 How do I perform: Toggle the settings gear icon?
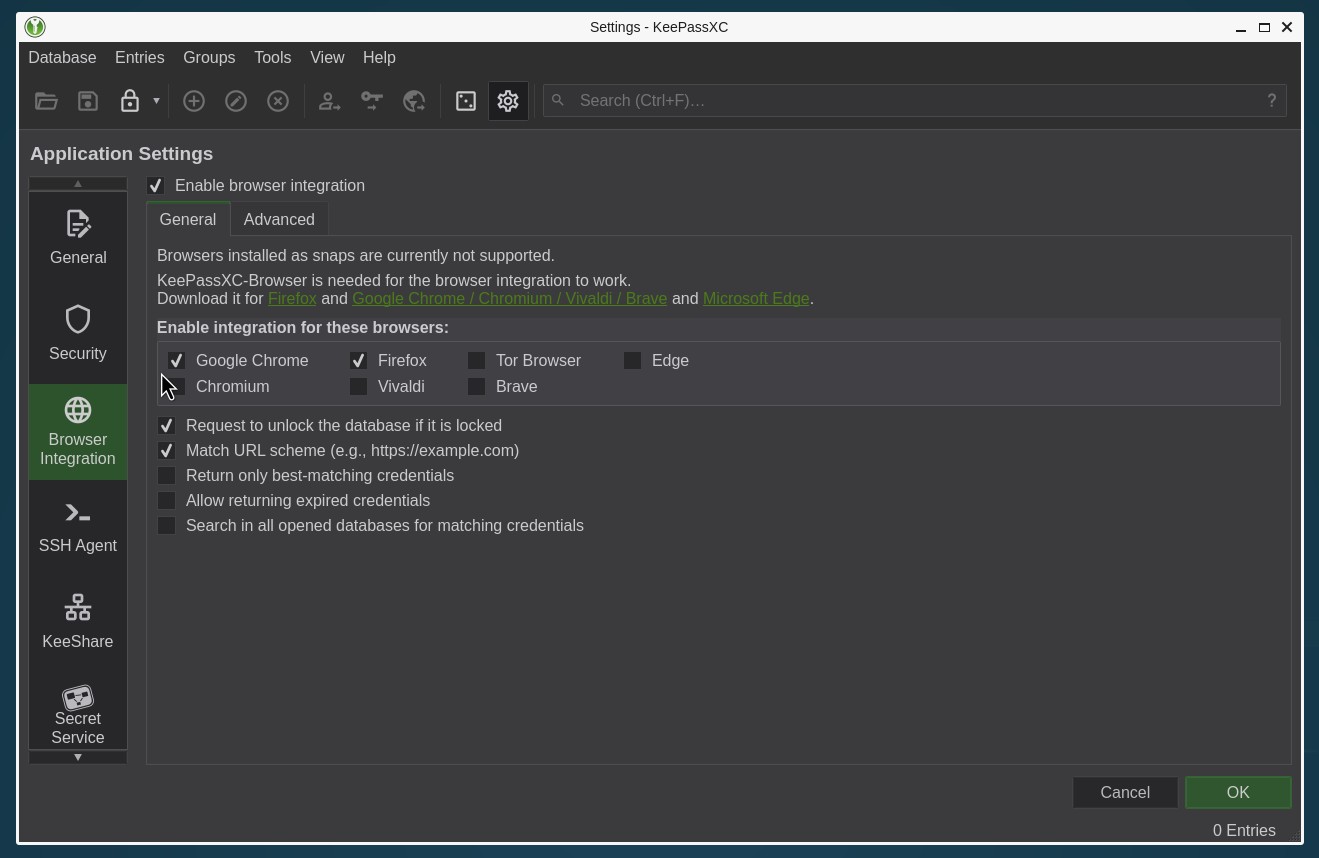point(508,101)
